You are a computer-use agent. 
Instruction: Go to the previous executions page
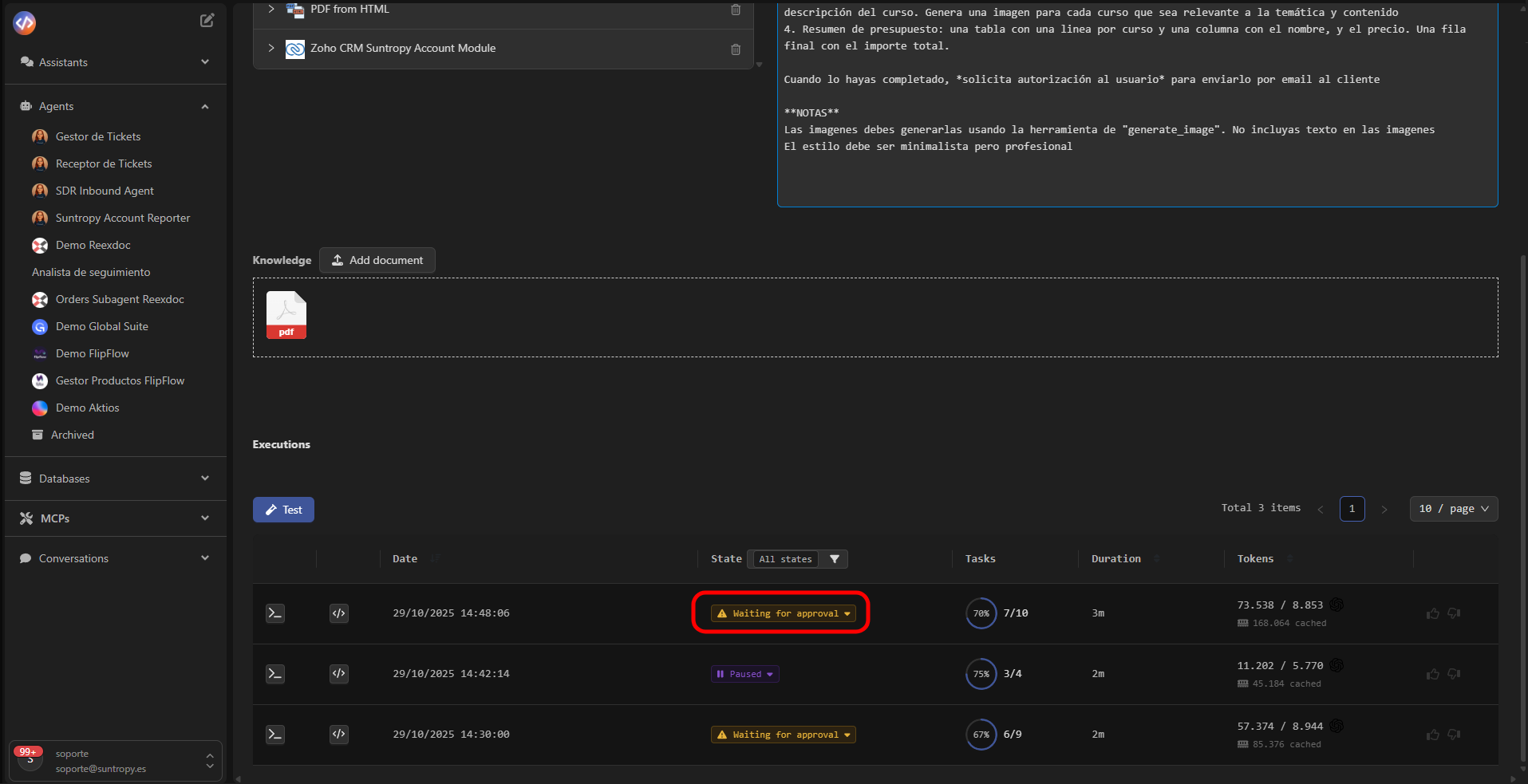click(x=1321, y=510)
